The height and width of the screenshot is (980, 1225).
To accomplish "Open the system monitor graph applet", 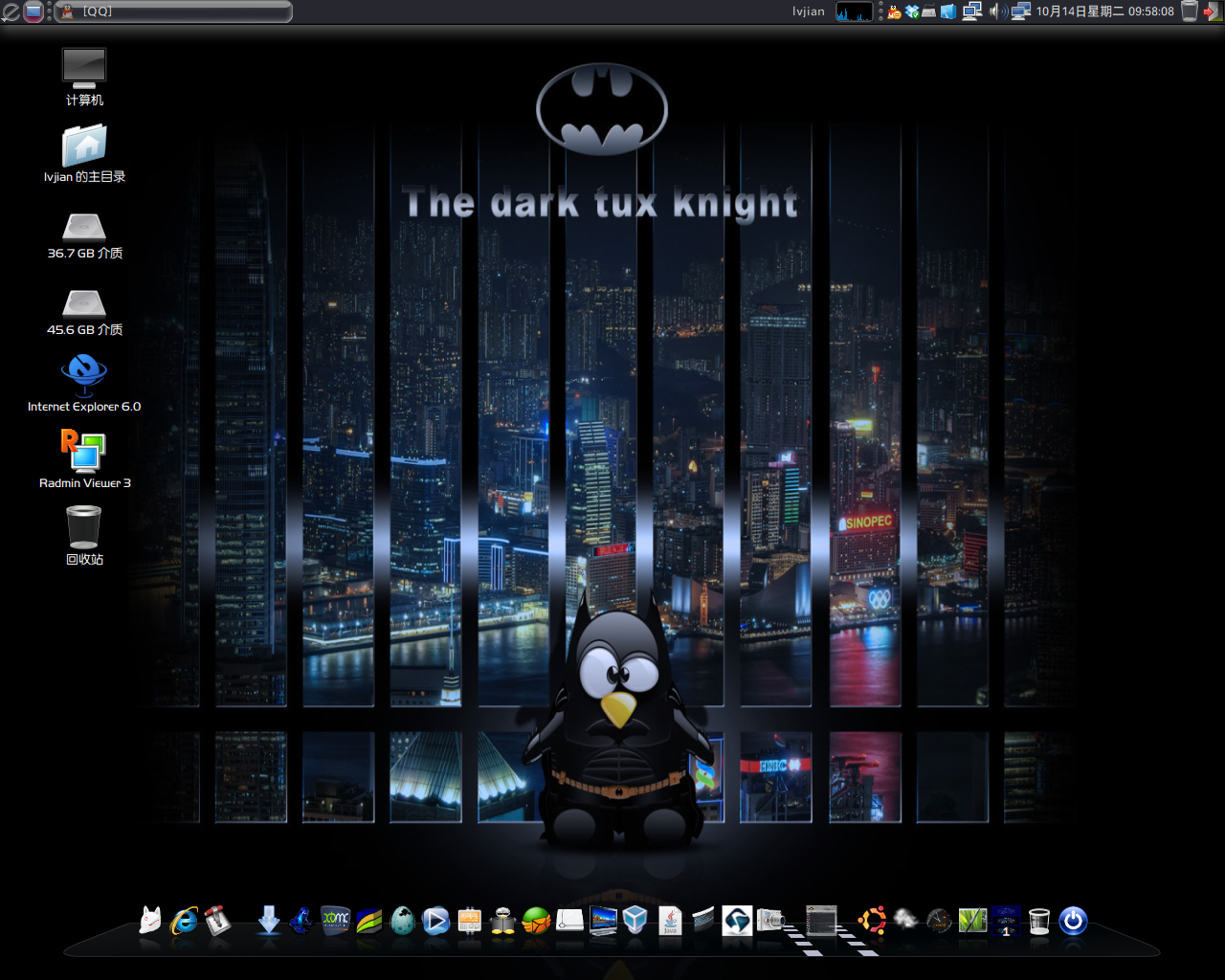I will [854, 11].
